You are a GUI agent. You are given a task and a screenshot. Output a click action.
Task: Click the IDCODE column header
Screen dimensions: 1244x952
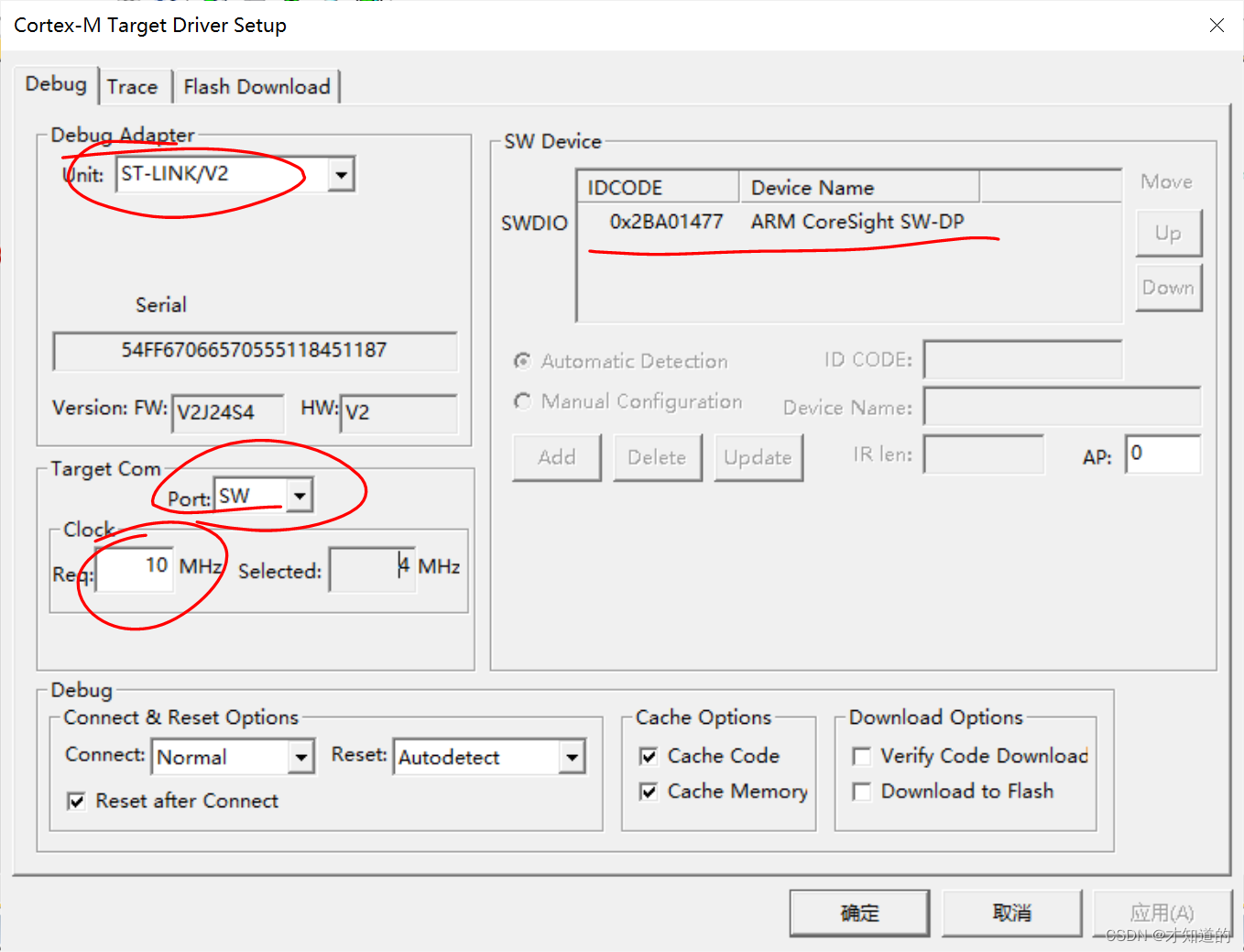pos(659,187)
